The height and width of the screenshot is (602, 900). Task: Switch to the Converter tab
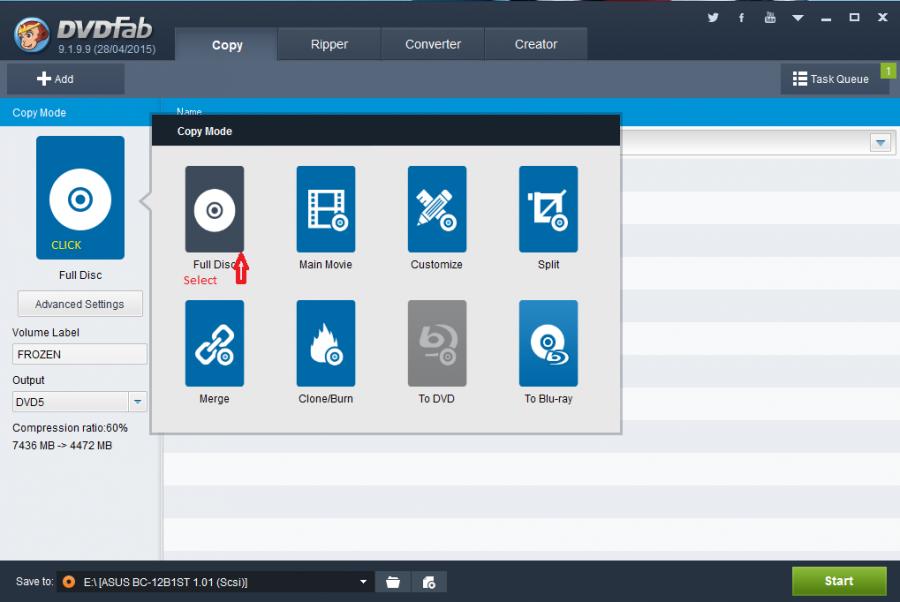pos(433,44)
